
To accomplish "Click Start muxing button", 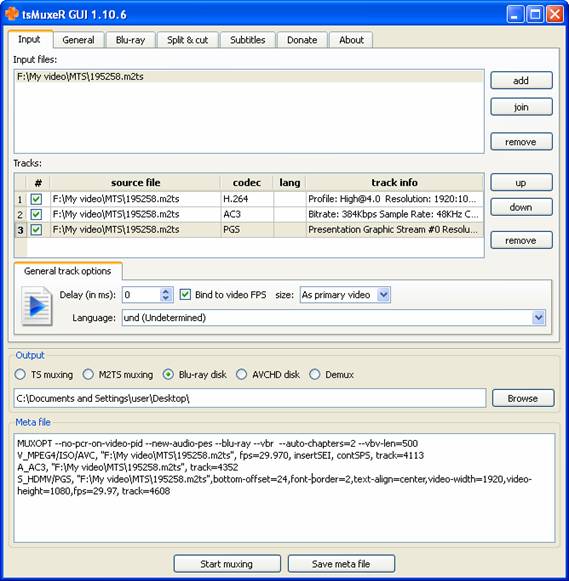I will point(227,564).
